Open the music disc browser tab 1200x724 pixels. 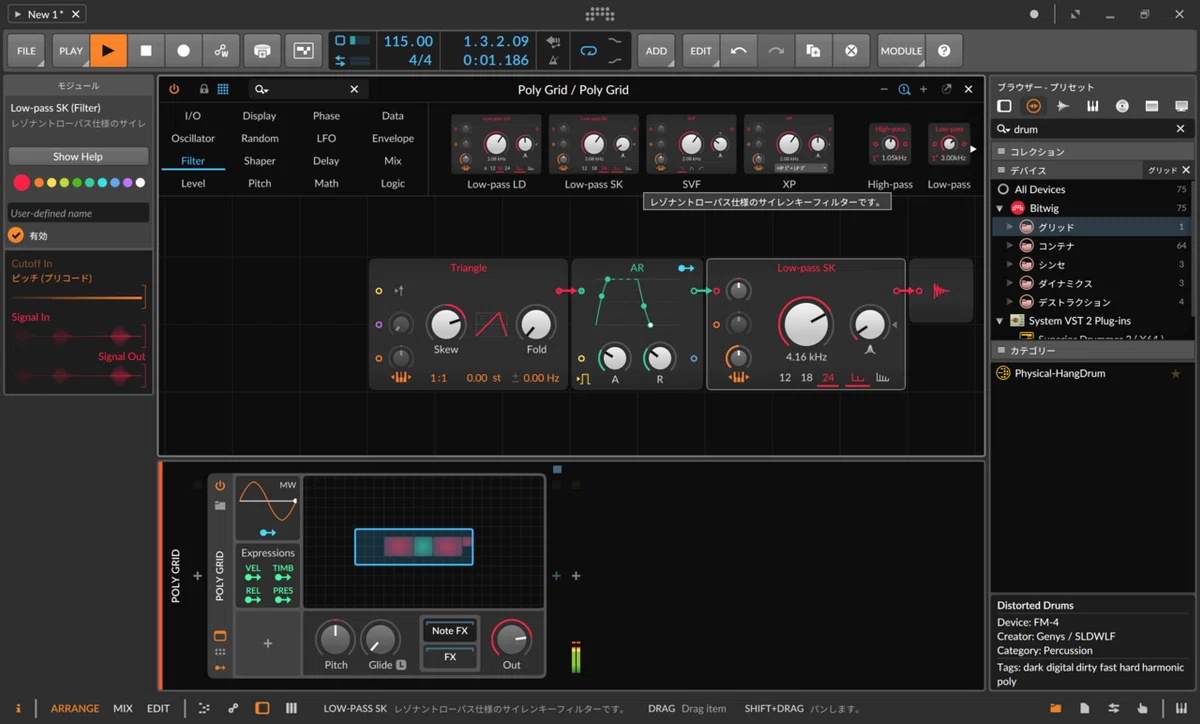point(1122,106)
